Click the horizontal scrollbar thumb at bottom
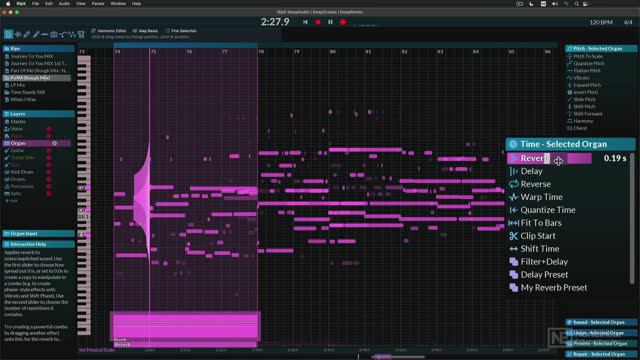The image size is (640, 360). click(x=398, y=357)
